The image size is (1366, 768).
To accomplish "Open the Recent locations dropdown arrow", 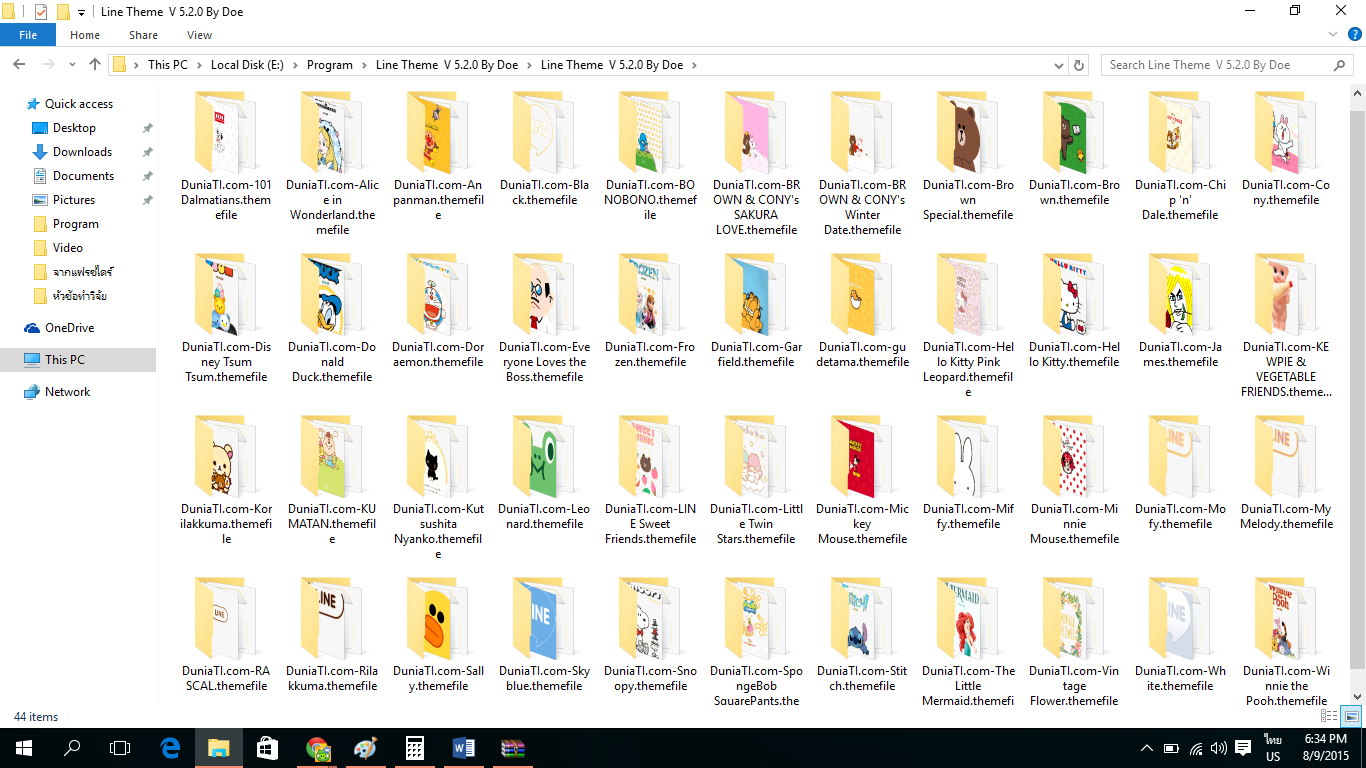I will coord(71,65).
